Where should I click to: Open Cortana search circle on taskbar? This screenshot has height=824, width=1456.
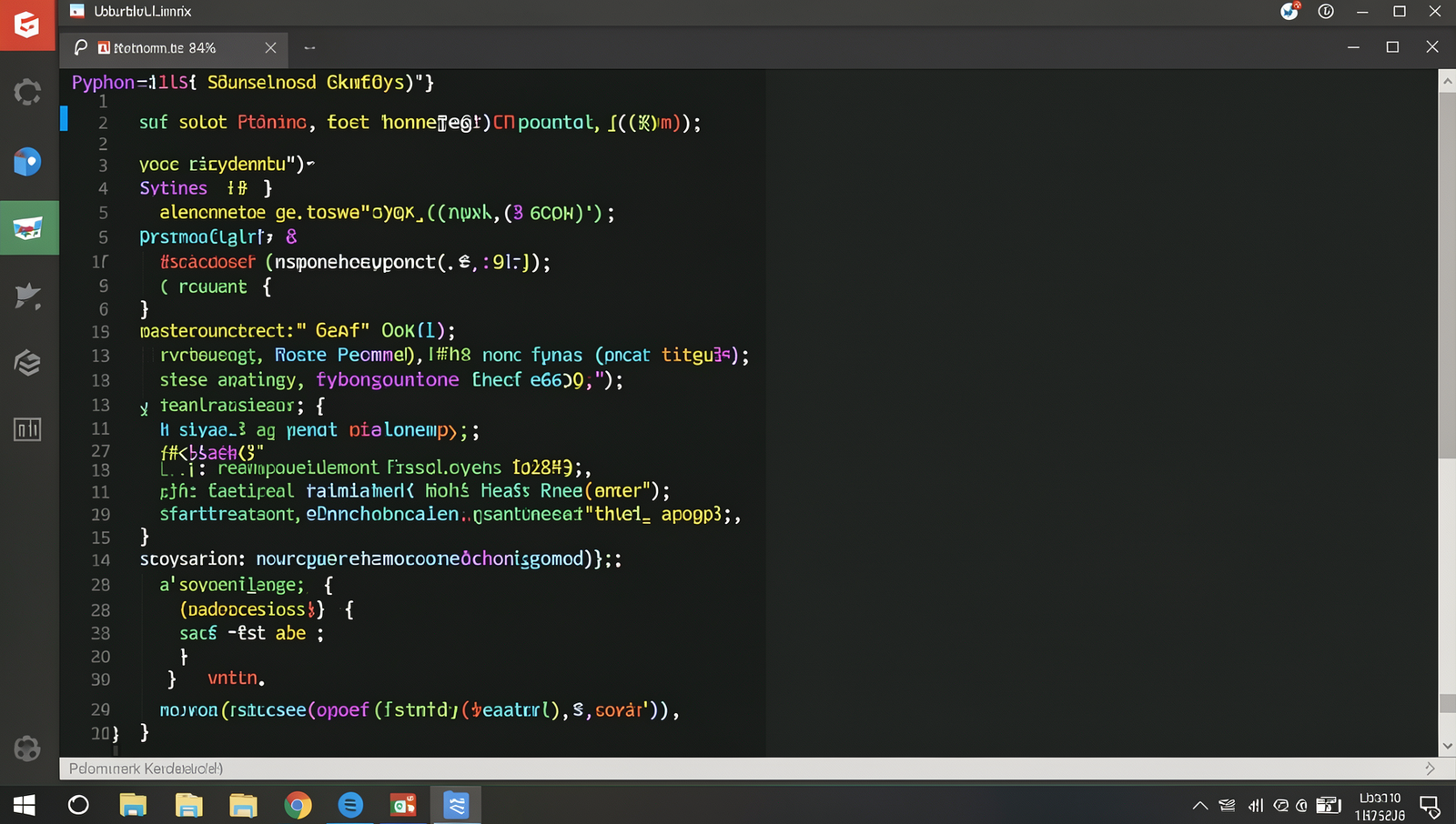(x=78, y=805)
